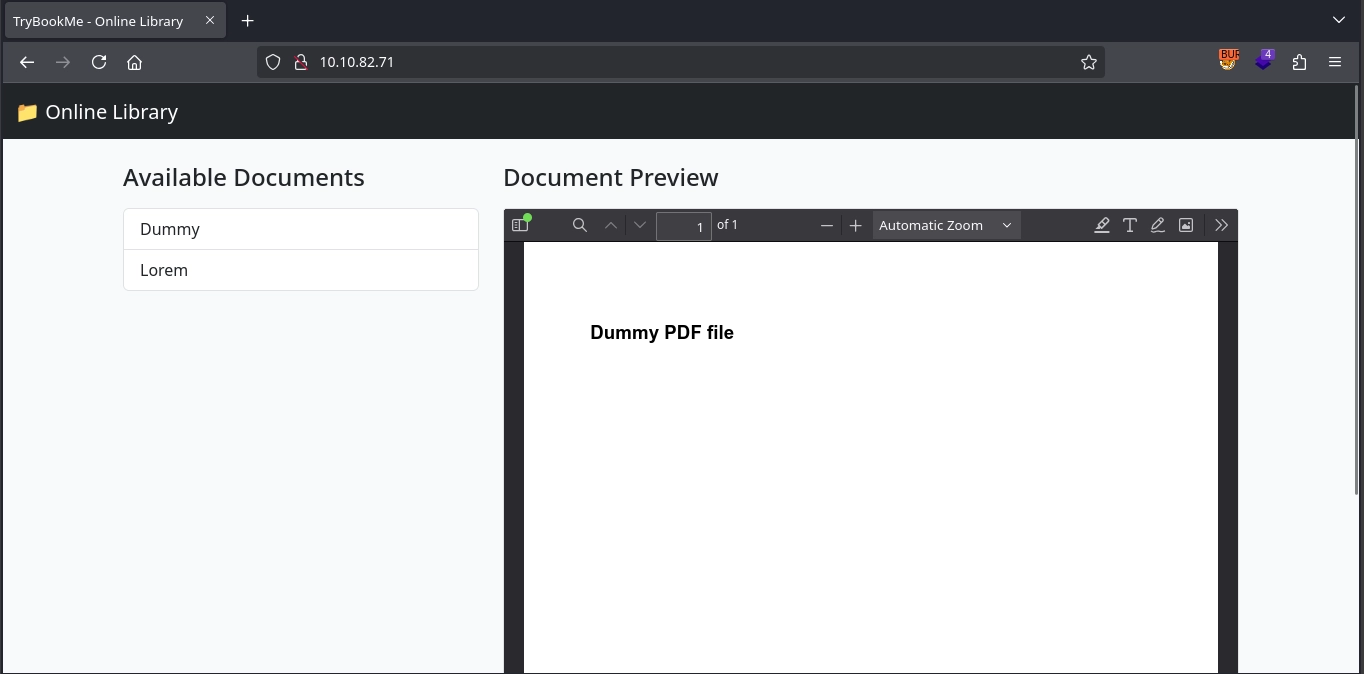The height and width of the screenshot is (674, 1364).
Task: Toggle the PDF viewer sidebar
Action: point(520,225)
